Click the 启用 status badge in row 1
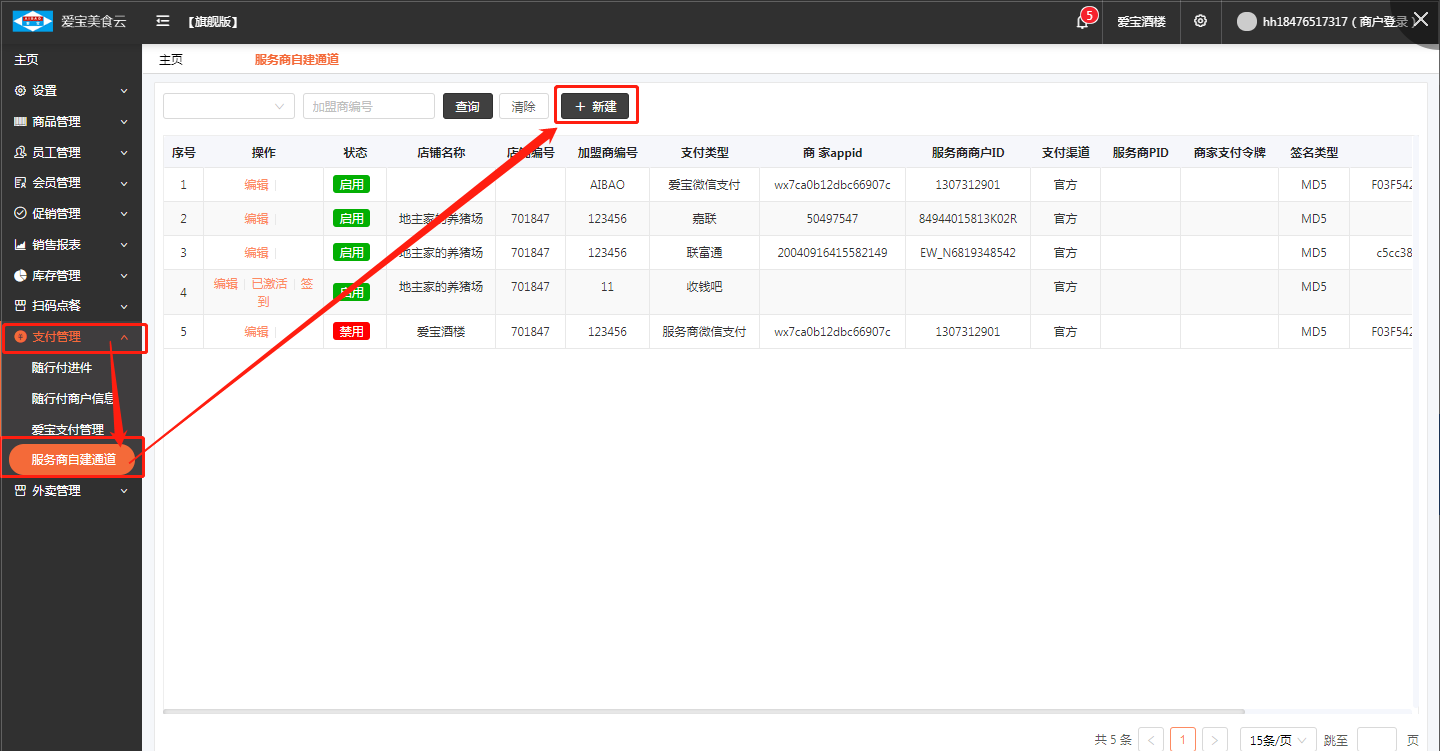Image resolution: width=1440 pixels, height=751 pixels. coord(351,185)
